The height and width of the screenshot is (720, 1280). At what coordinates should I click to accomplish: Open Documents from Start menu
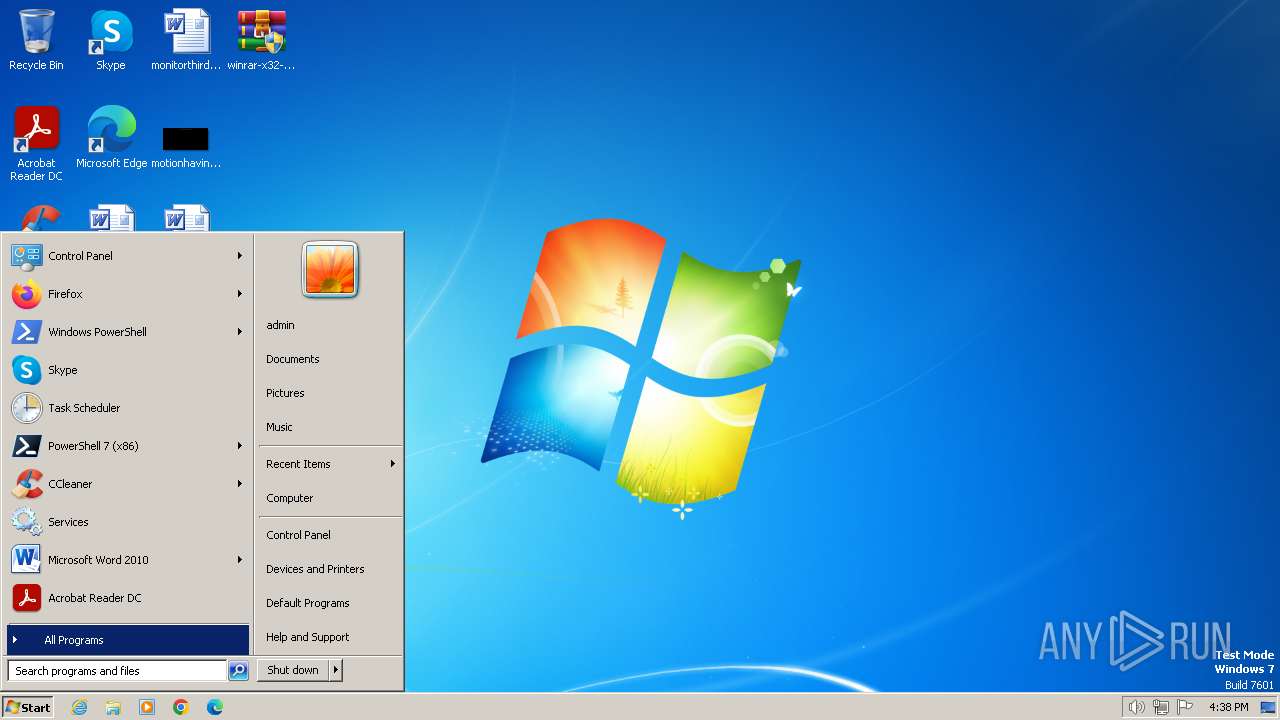330,359
